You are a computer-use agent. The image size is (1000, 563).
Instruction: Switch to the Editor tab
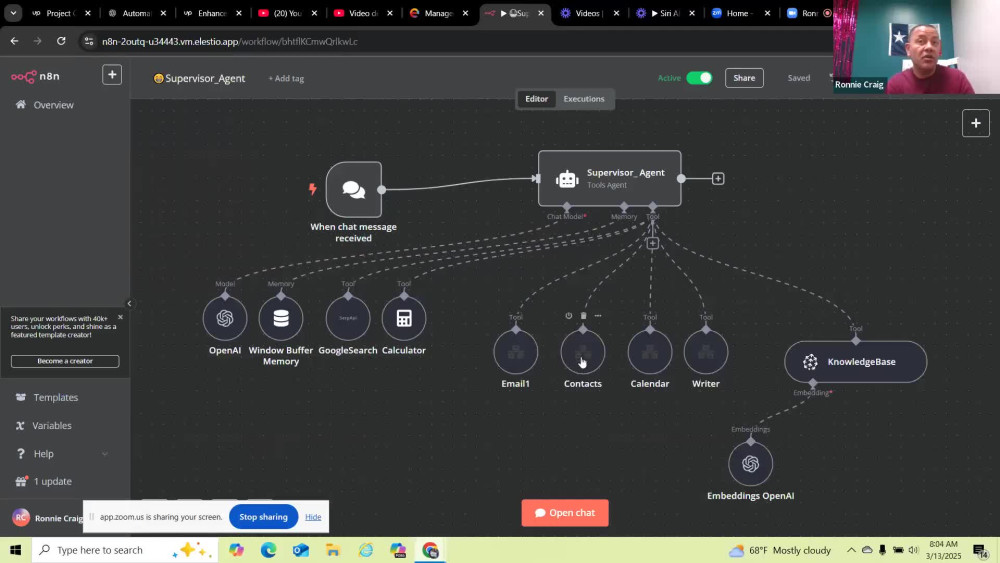536,99
